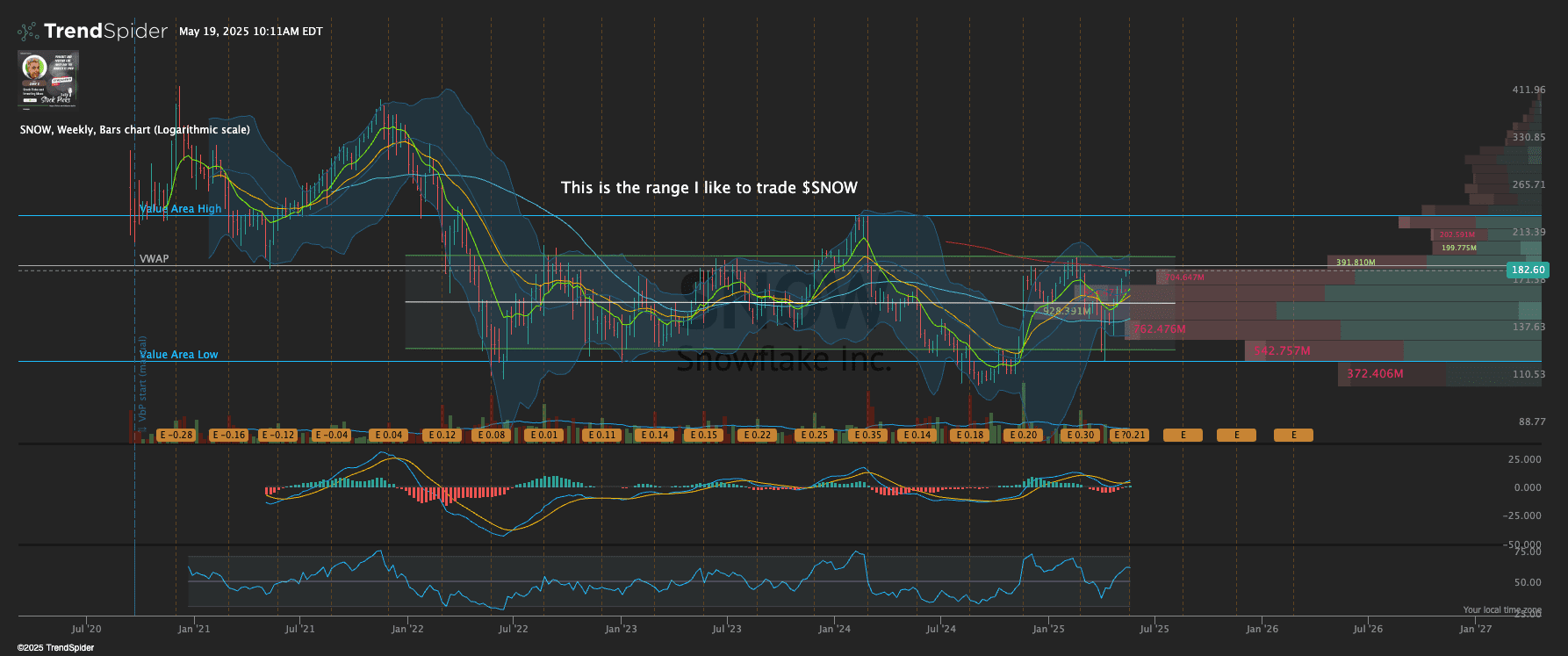Click the ©2025 TrendSpider copyright text
Screen dimensions: 1568x656
pos(55,648)
